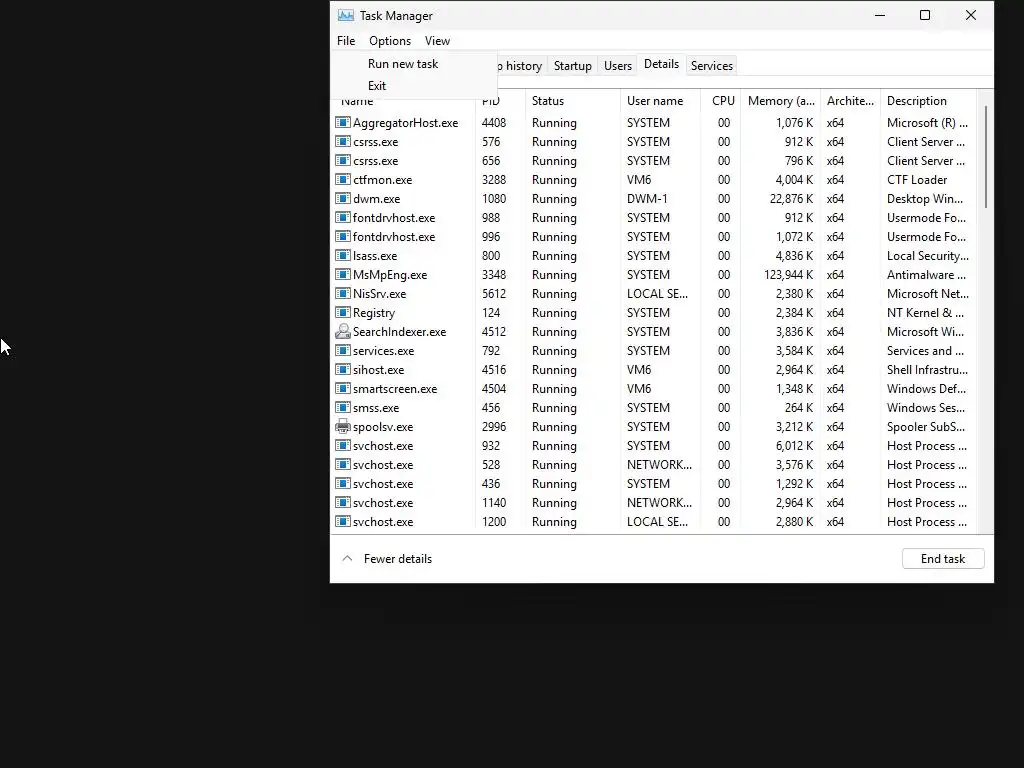Choose Run new task from File menu
Screen dimensions: 1024x768
tap(403, 64)
